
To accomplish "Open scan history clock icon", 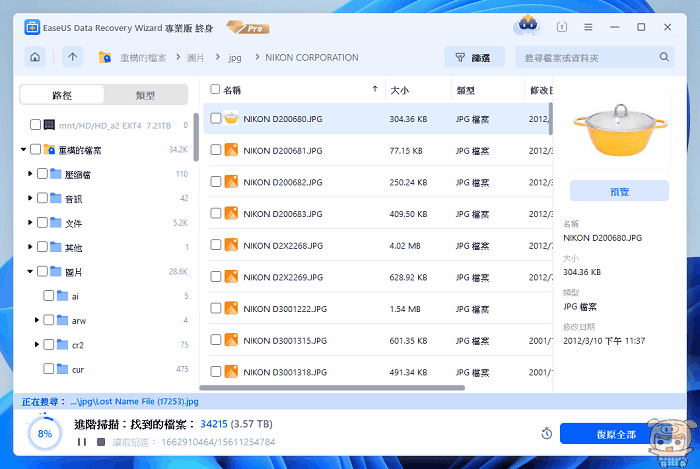I will coord(546,433).
